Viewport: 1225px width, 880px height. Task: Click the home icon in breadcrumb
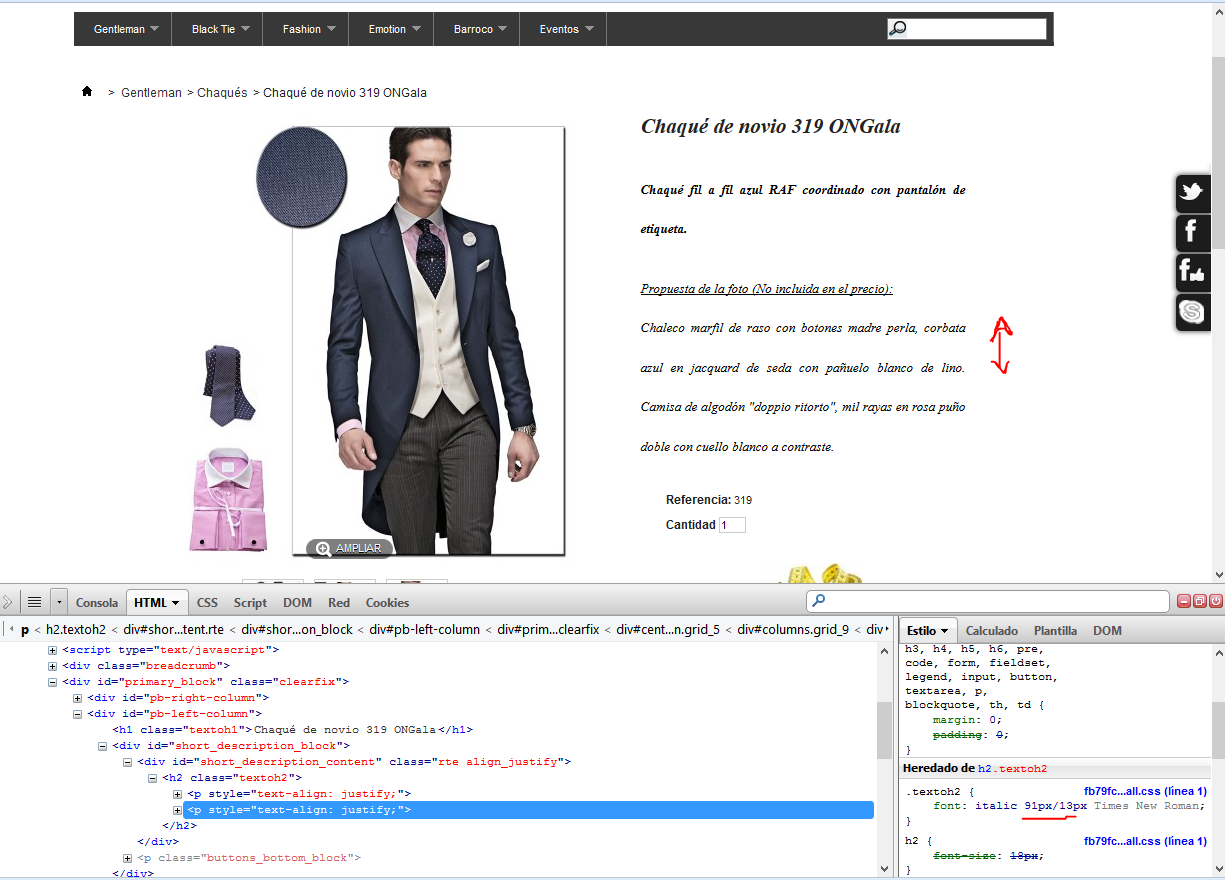point(87,92)
